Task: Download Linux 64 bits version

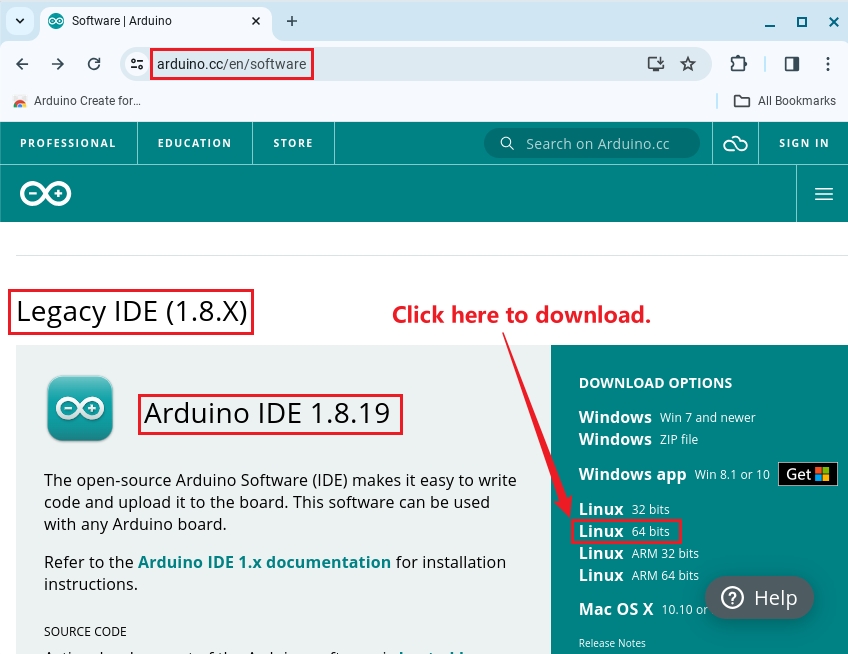Action: coord(625,531)
